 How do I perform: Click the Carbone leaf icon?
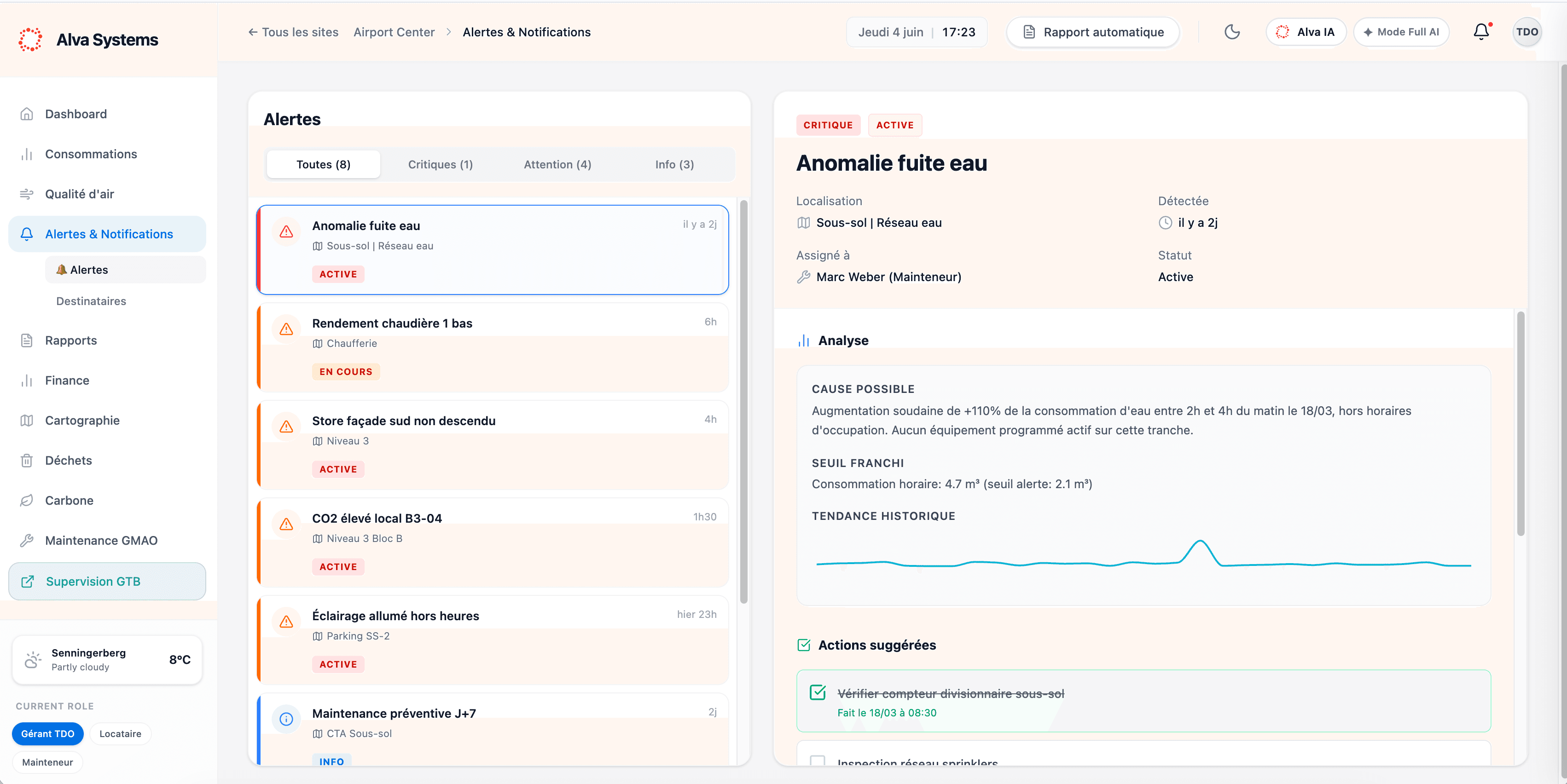coord(27,501)
